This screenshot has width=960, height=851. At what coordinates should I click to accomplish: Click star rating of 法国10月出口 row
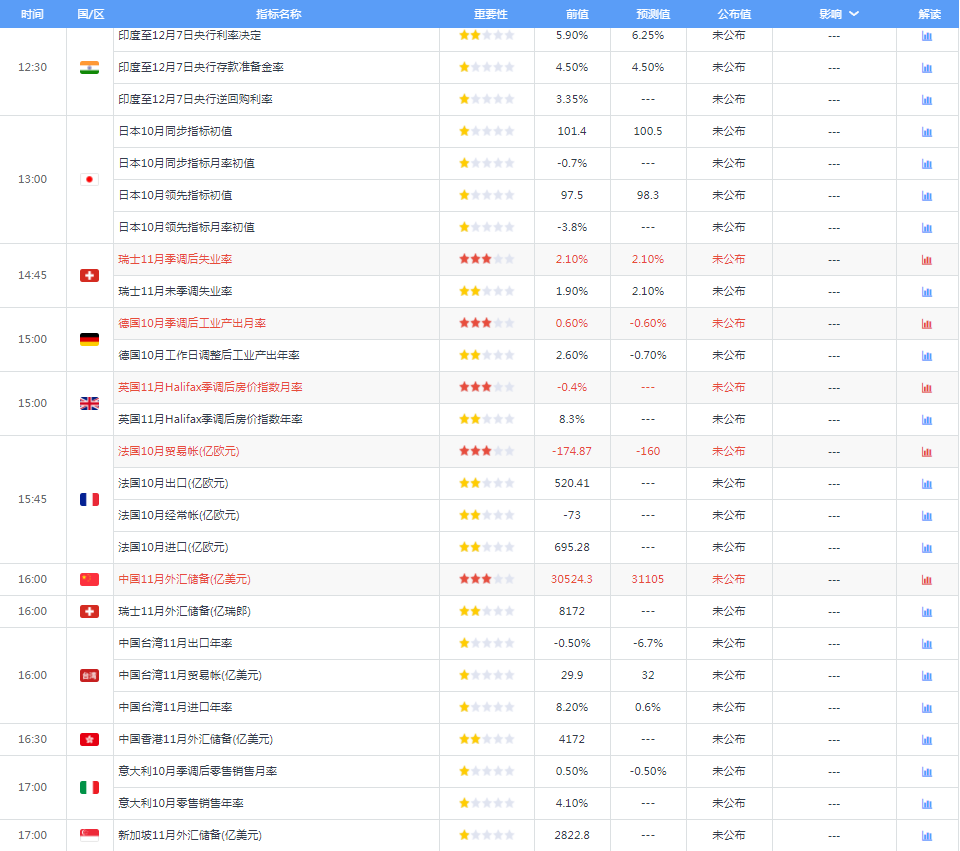tap(487, 483)
